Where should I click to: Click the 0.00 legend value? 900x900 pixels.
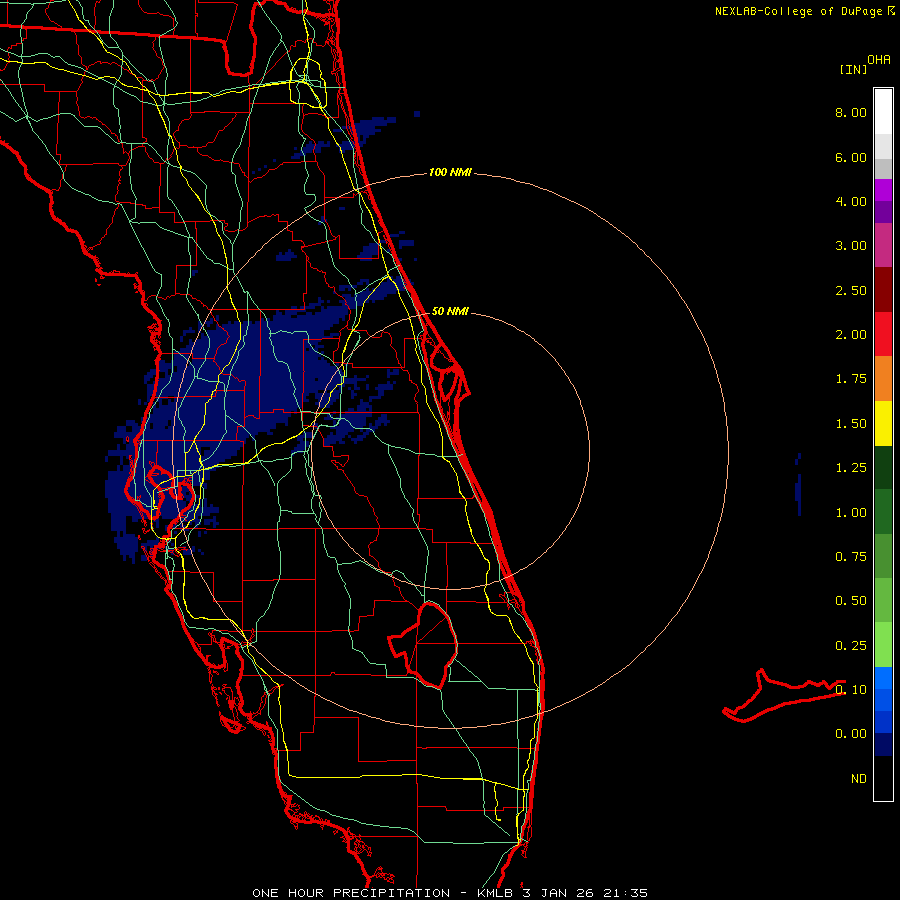[x=851, y=734]
